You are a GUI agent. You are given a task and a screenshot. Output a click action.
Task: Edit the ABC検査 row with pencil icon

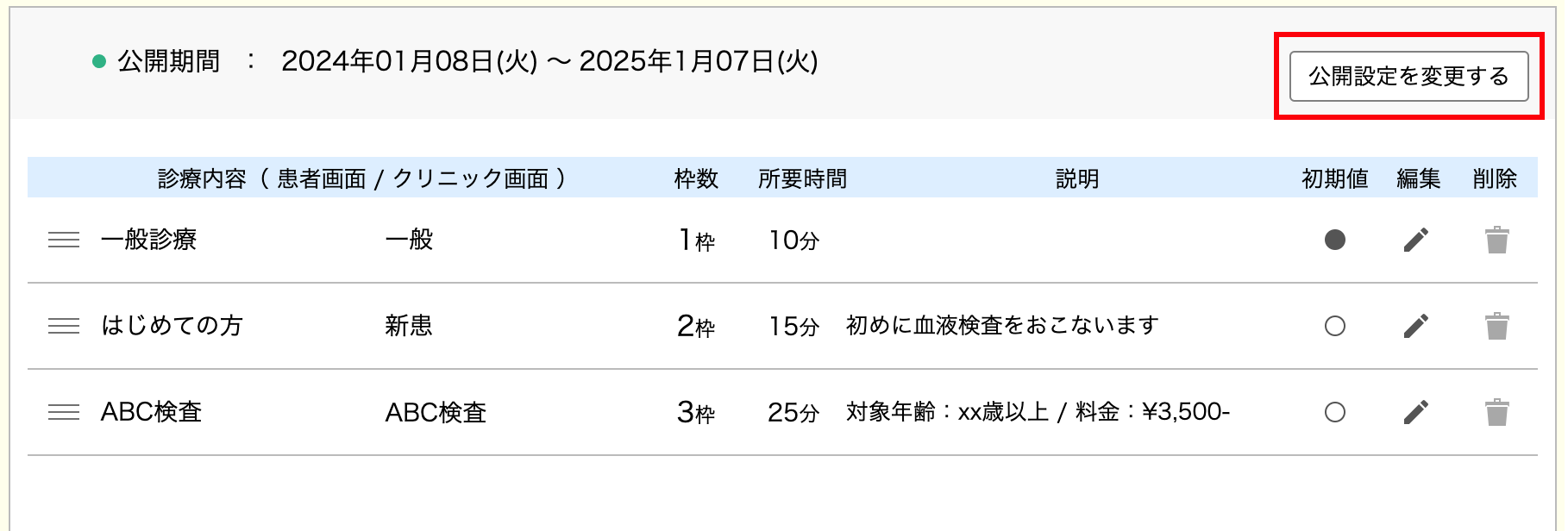(x=1416, y=412)
